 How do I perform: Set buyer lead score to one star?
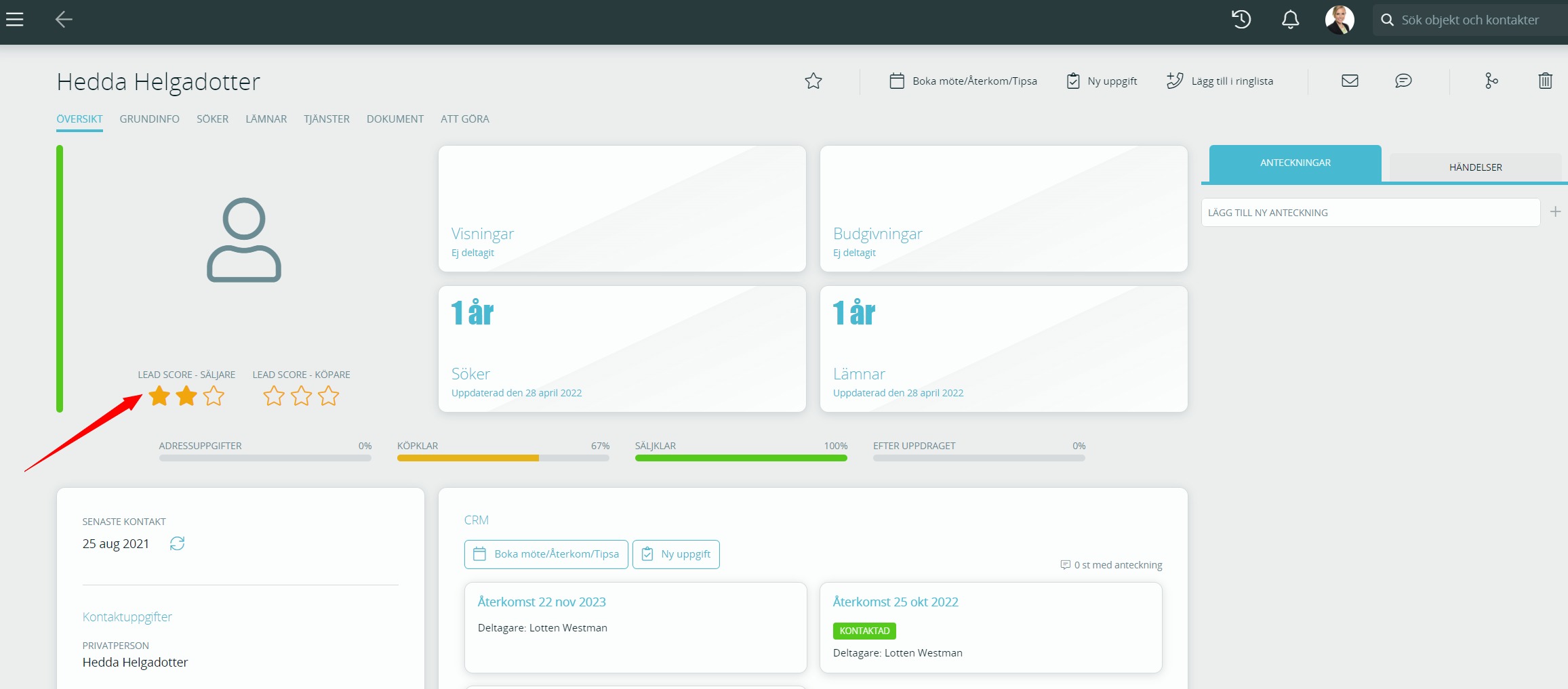(x=275, y=396)
